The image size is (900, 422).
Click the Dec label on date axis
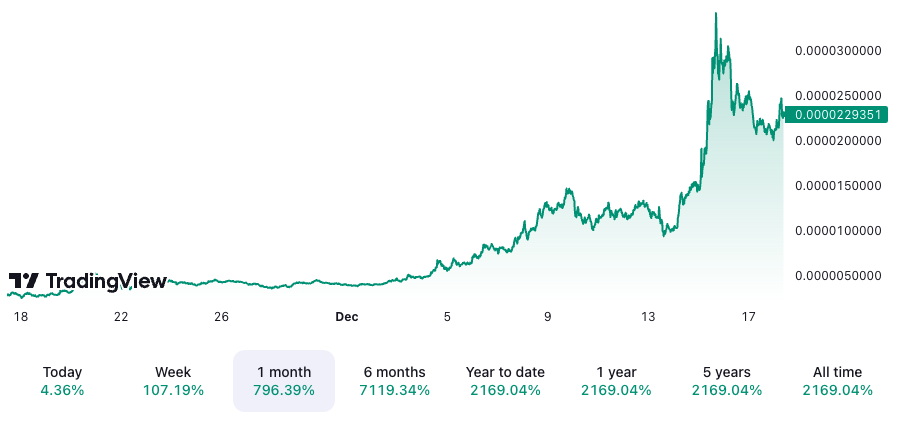tap(346, 317)
